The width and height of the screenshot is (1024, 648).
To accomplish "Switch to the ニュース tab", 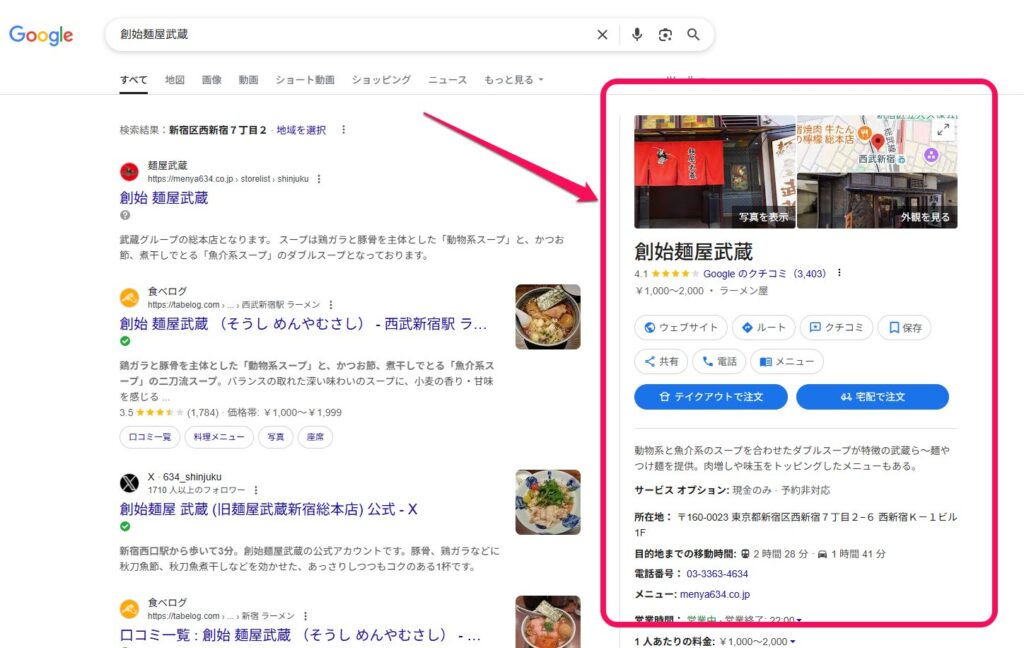I will pyautogui.click(x=447, y=80).
